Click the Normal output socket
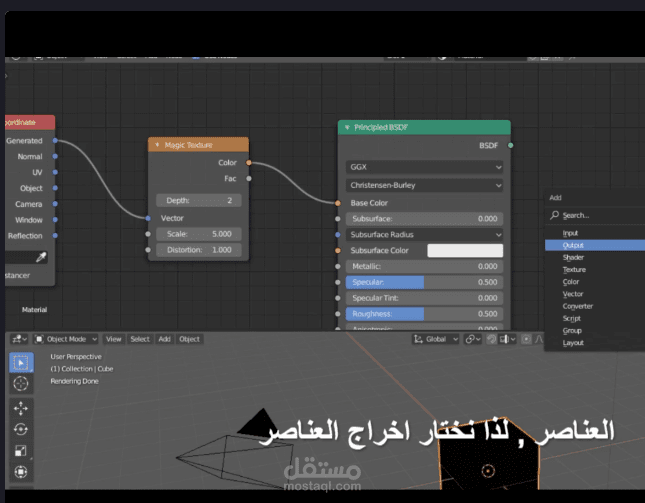This screenshot has width=645, height=503. point(55,156)
